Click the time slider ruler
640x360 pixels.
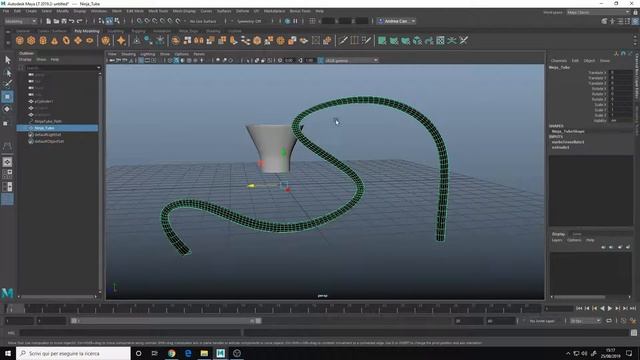[273, 309]
